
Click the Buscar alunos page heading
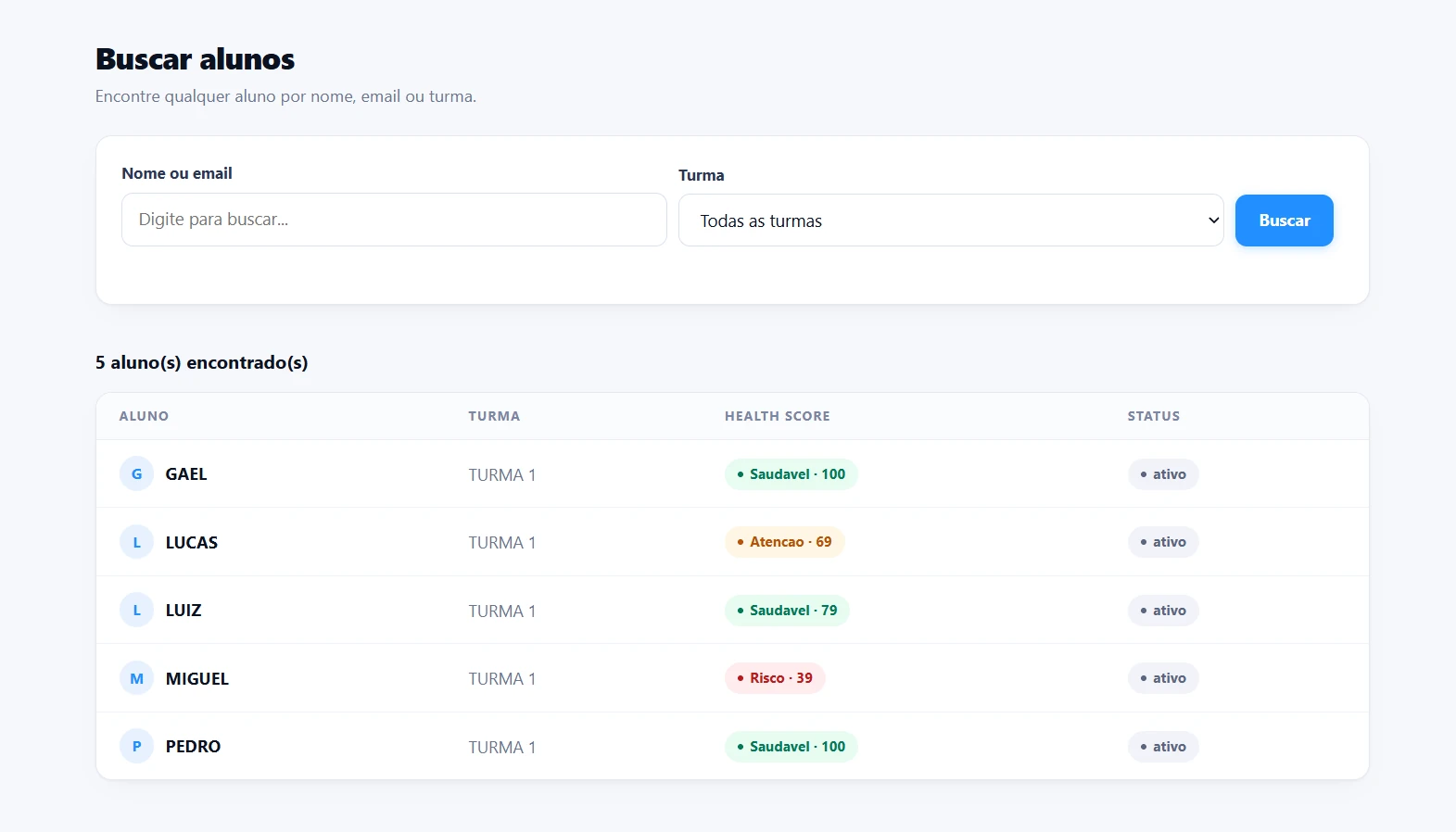pos(196,59)
